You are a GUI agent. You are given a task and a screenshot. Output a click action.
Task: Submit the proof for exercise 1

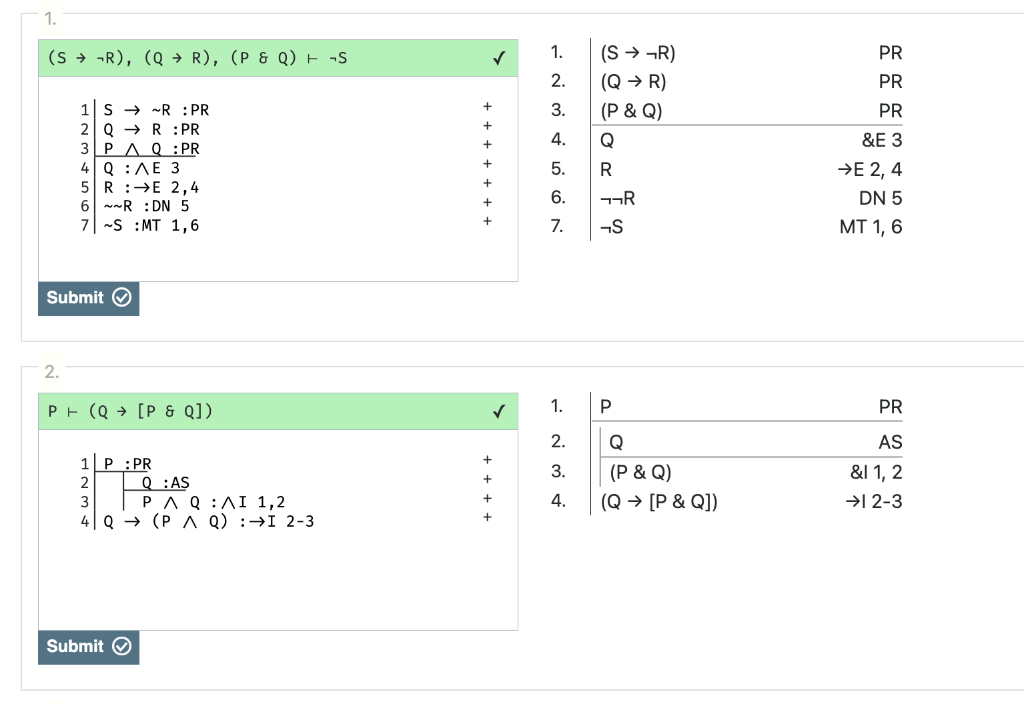(88, 298)
